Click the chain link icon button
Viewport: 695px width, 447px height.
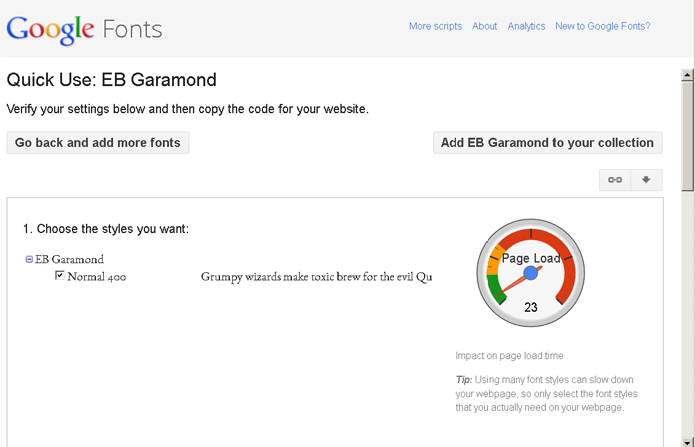coord(615,180)
